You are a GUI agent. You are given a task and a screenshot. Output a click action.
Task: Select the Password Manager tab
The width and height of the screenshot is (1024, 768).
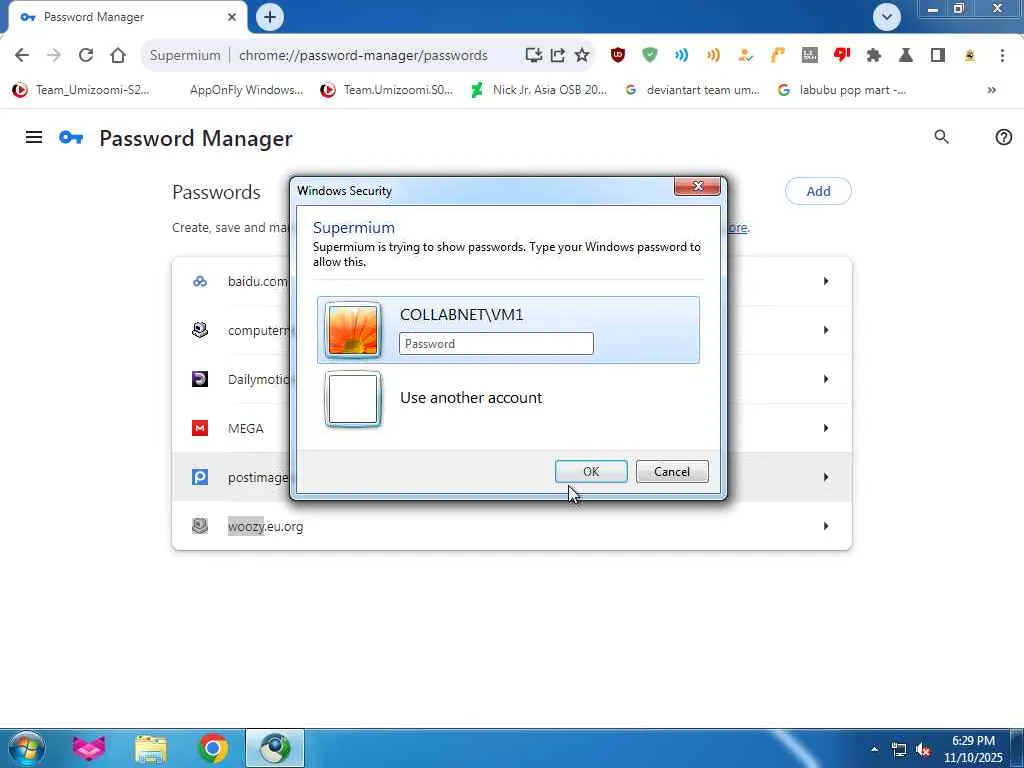coord(127,17)
